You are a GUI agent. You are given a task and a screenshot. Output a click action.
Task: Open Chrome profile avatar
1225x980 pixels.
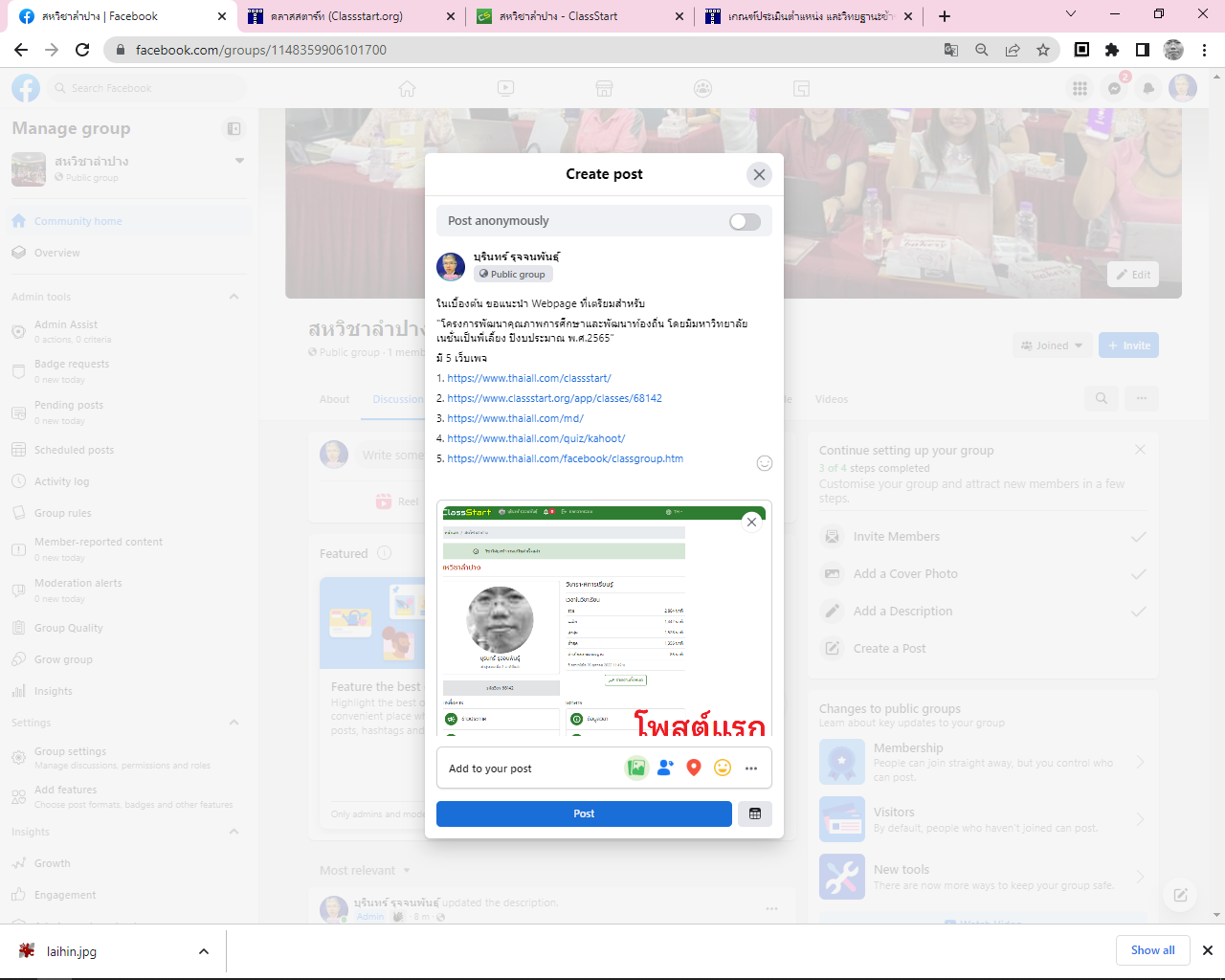click(1173, 50)
